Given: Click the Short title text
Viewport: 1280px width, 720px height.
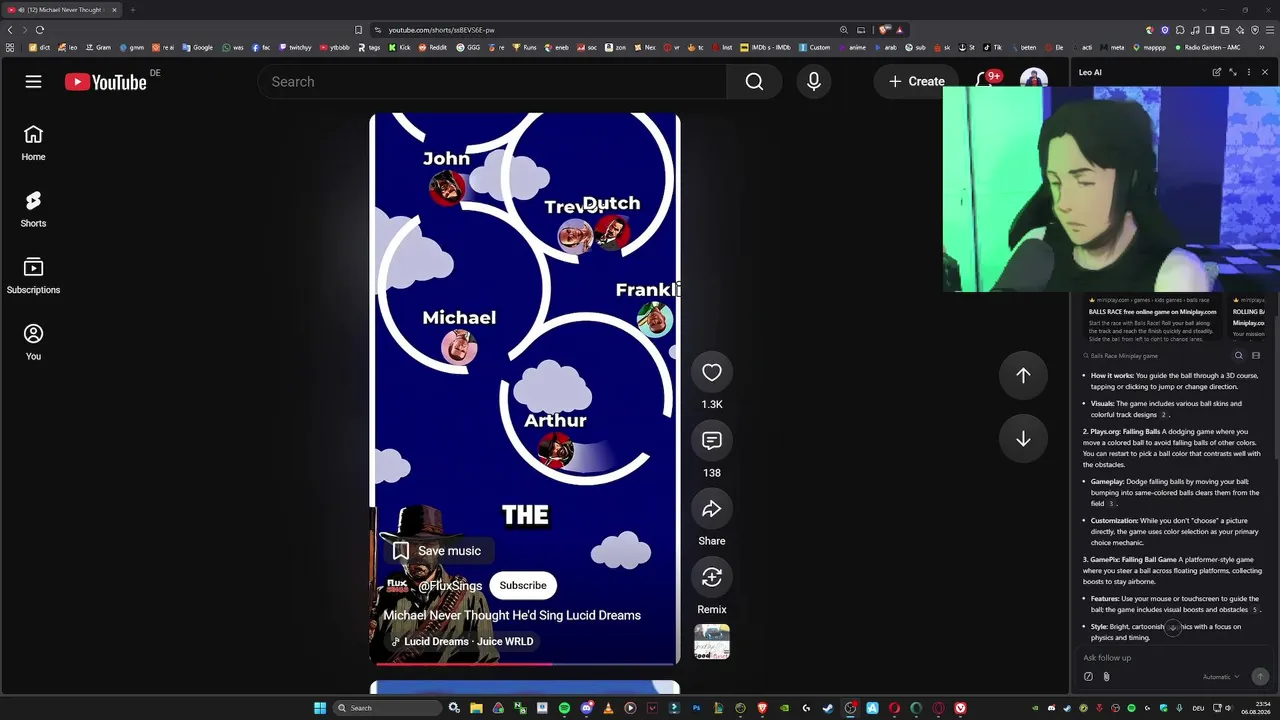Looking at the screenshot, I should 512,616.
